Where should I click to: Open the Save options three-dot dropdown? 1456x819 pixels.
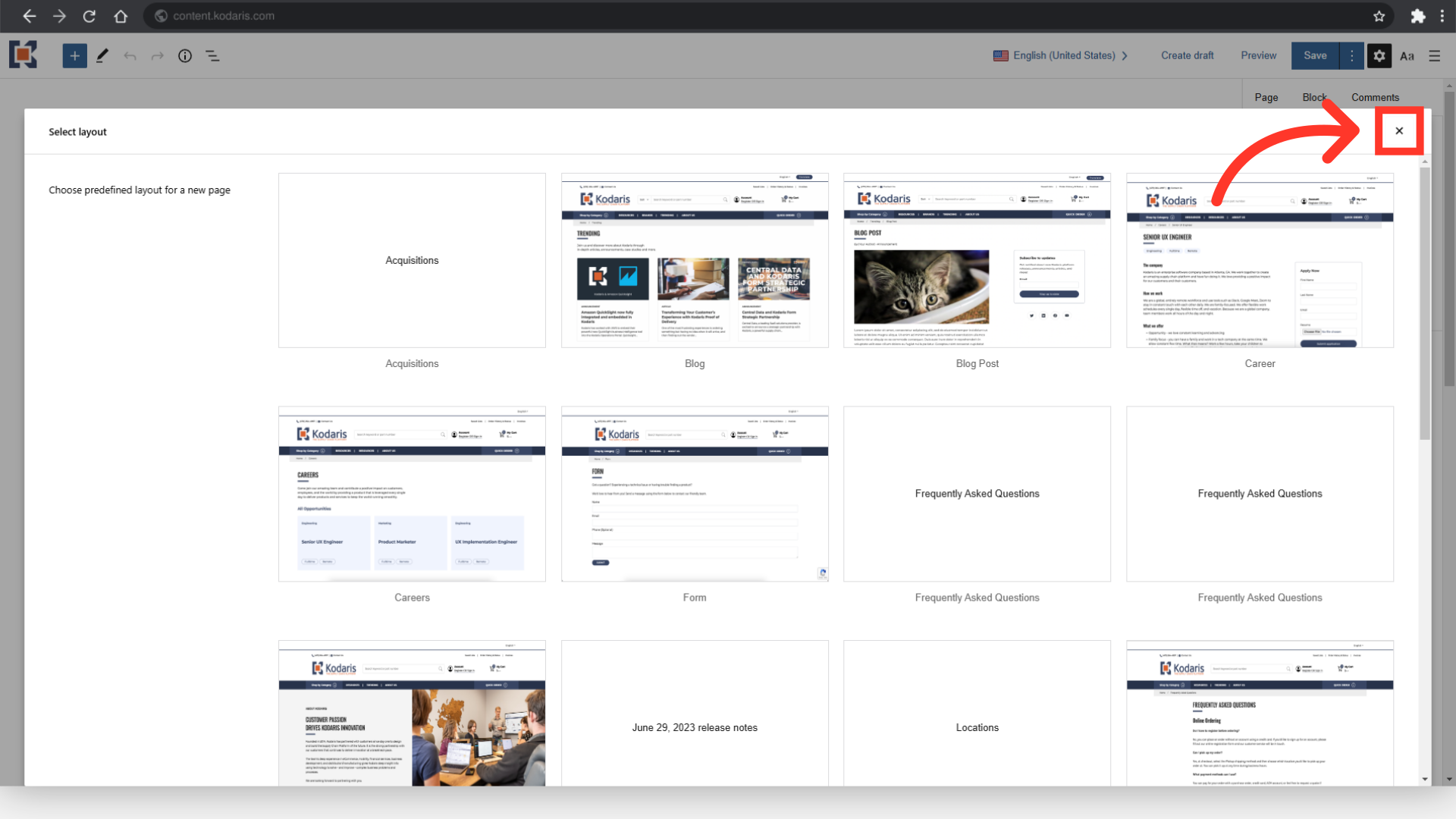coord(1351,55)
